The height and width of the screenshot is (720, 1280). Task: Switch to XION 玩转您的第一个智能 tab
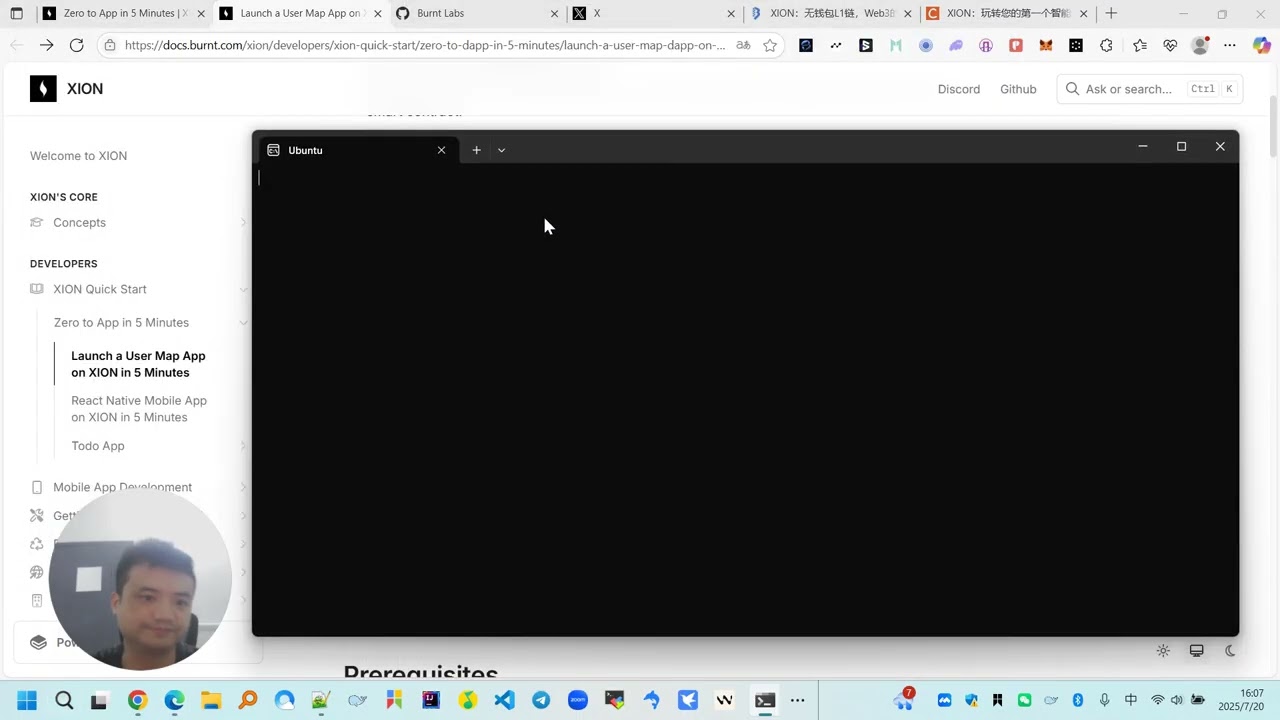[1007, 14]
